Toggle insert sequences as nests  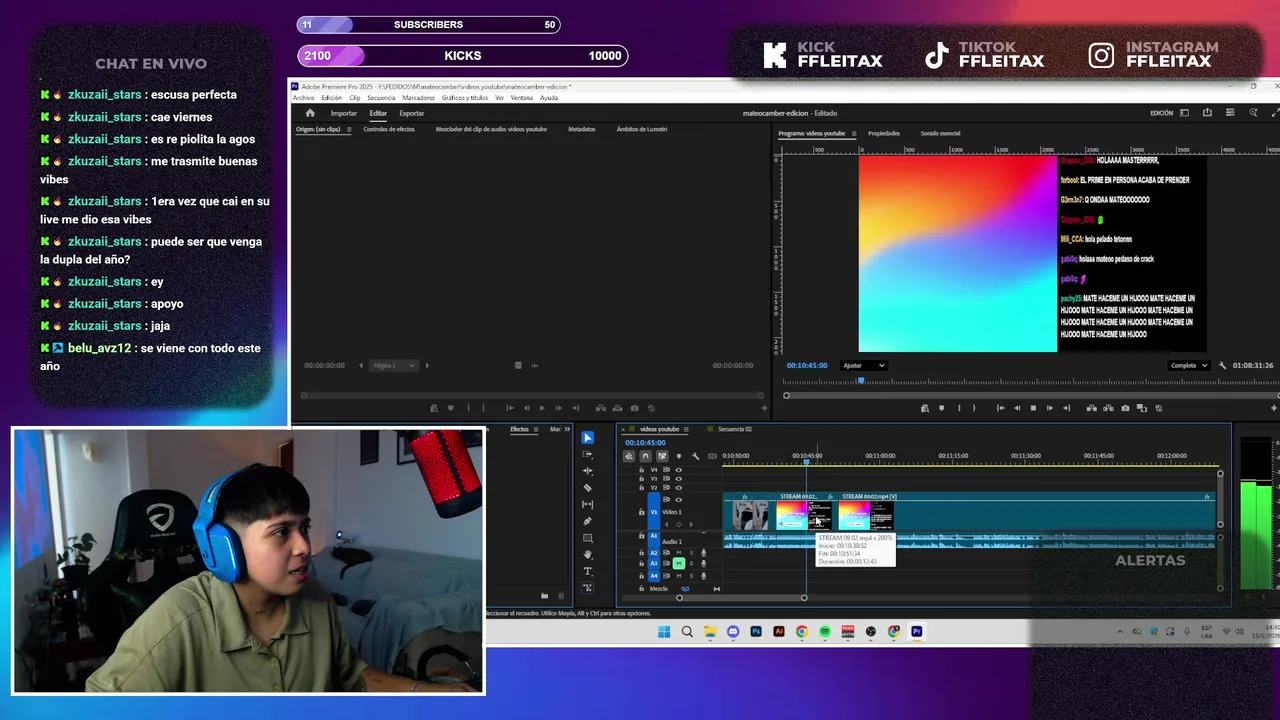pos(629,456)
